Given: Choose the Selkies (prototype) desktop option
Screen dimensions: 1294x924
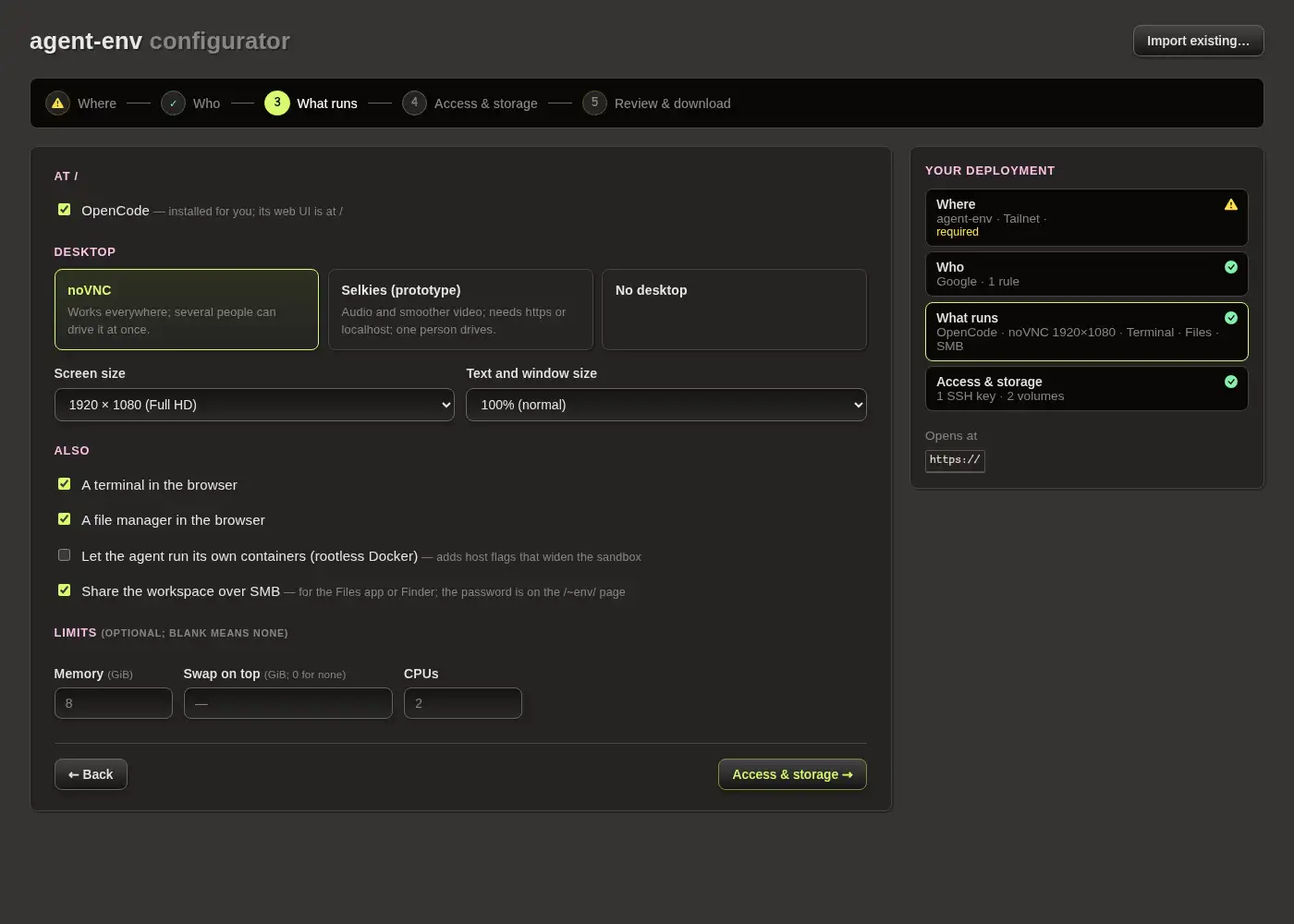Looking at the screenshot, I should pyautogui.click(x=460, y=310).
